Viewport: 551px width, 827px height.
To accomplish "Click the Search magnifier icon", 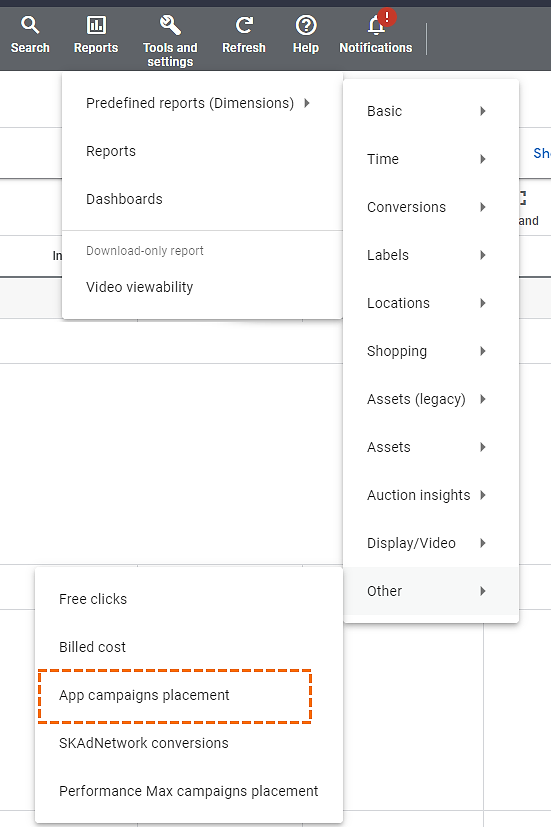I will [30, 25].
